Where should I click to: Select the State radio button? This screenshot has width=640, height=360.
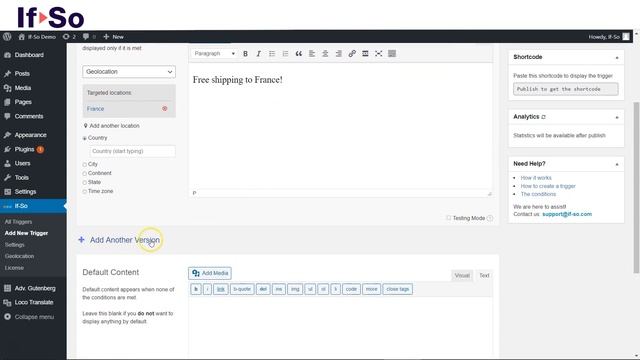[x=84, y=182]
